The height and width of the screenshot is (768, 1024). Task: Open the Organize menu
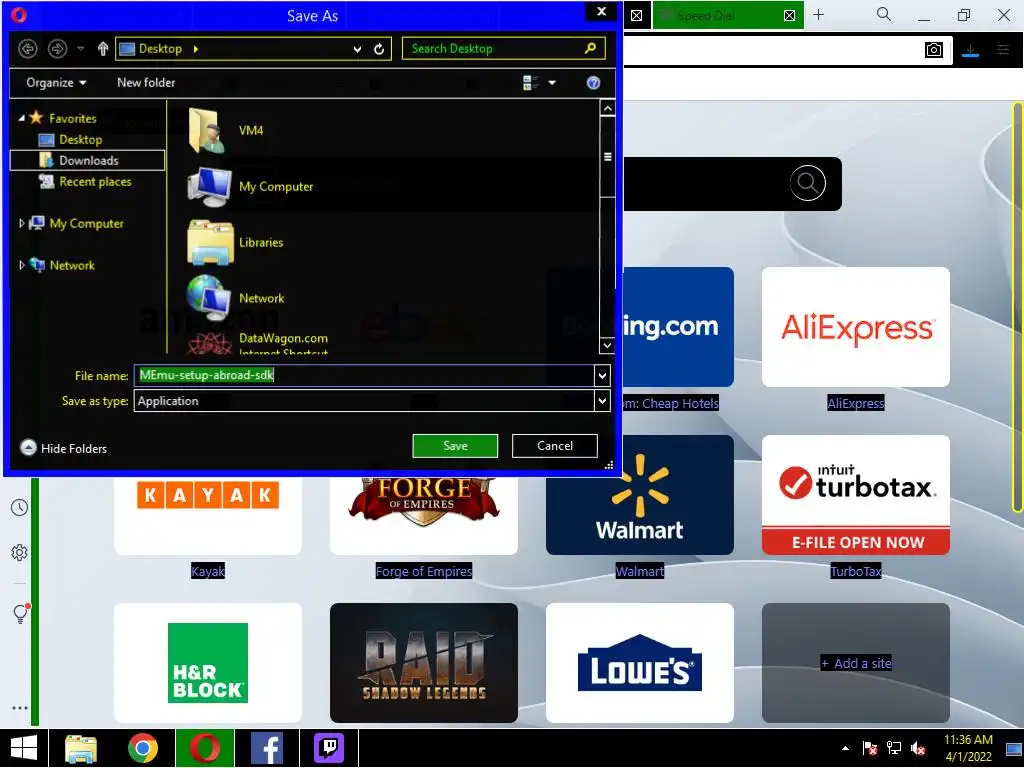click(x=56, y=82)
